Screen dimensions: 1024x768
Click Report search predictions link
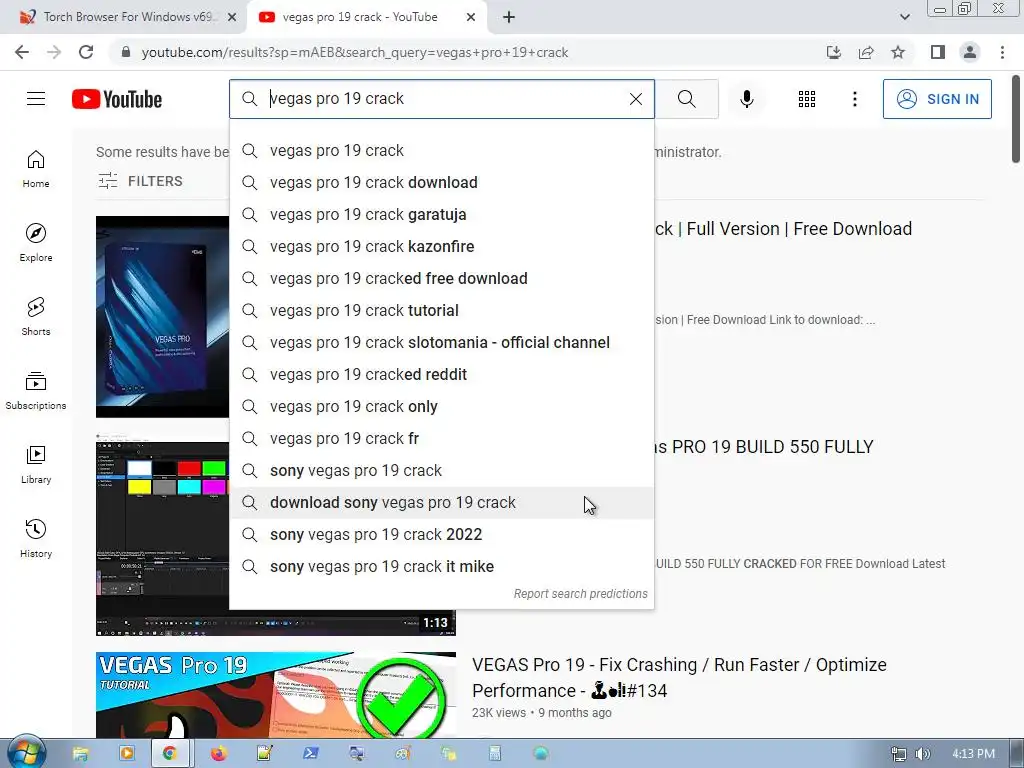pyautogui.click(x=581, y=594)
